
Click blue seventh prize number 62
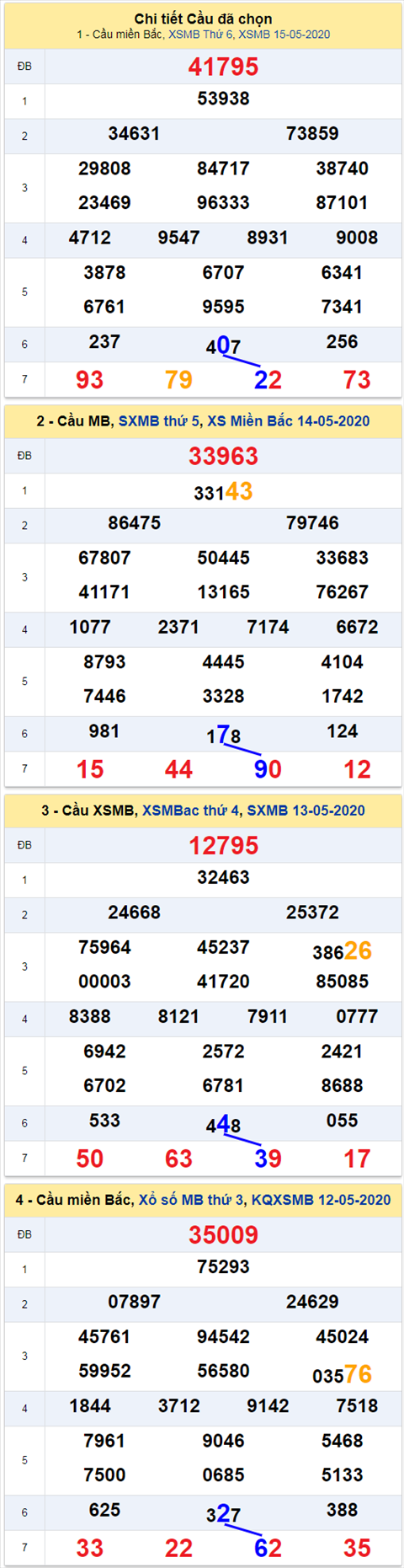coord(268,1548)
